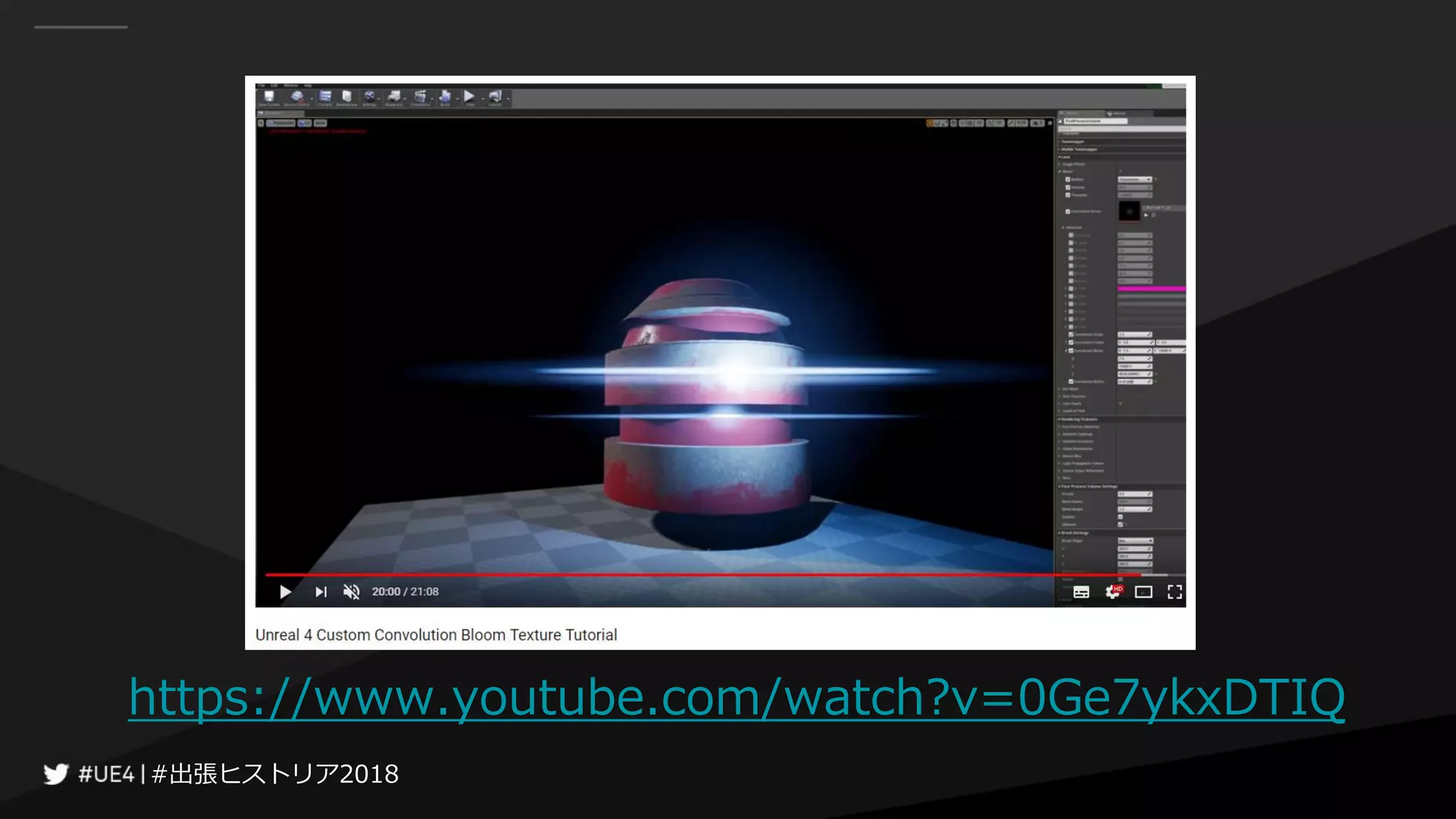
Task: Open the Brush Shape dropdown
Action: [1135, 541]
